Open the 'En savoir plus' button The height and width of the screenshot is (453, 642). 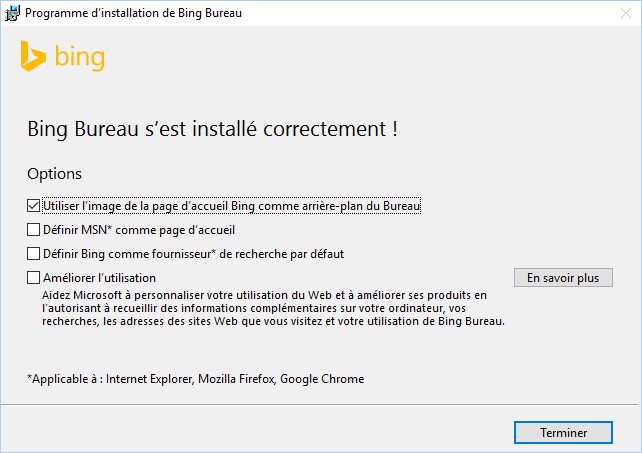tap(562, 277)
